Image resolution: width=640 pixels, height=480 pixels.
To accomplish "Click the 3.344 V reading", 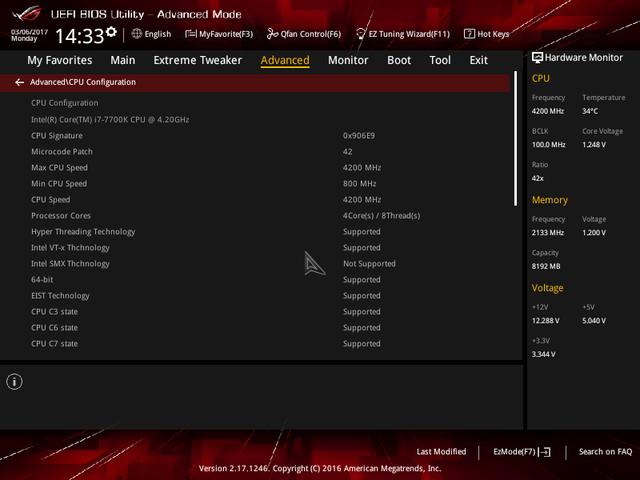I will point(543,354).
